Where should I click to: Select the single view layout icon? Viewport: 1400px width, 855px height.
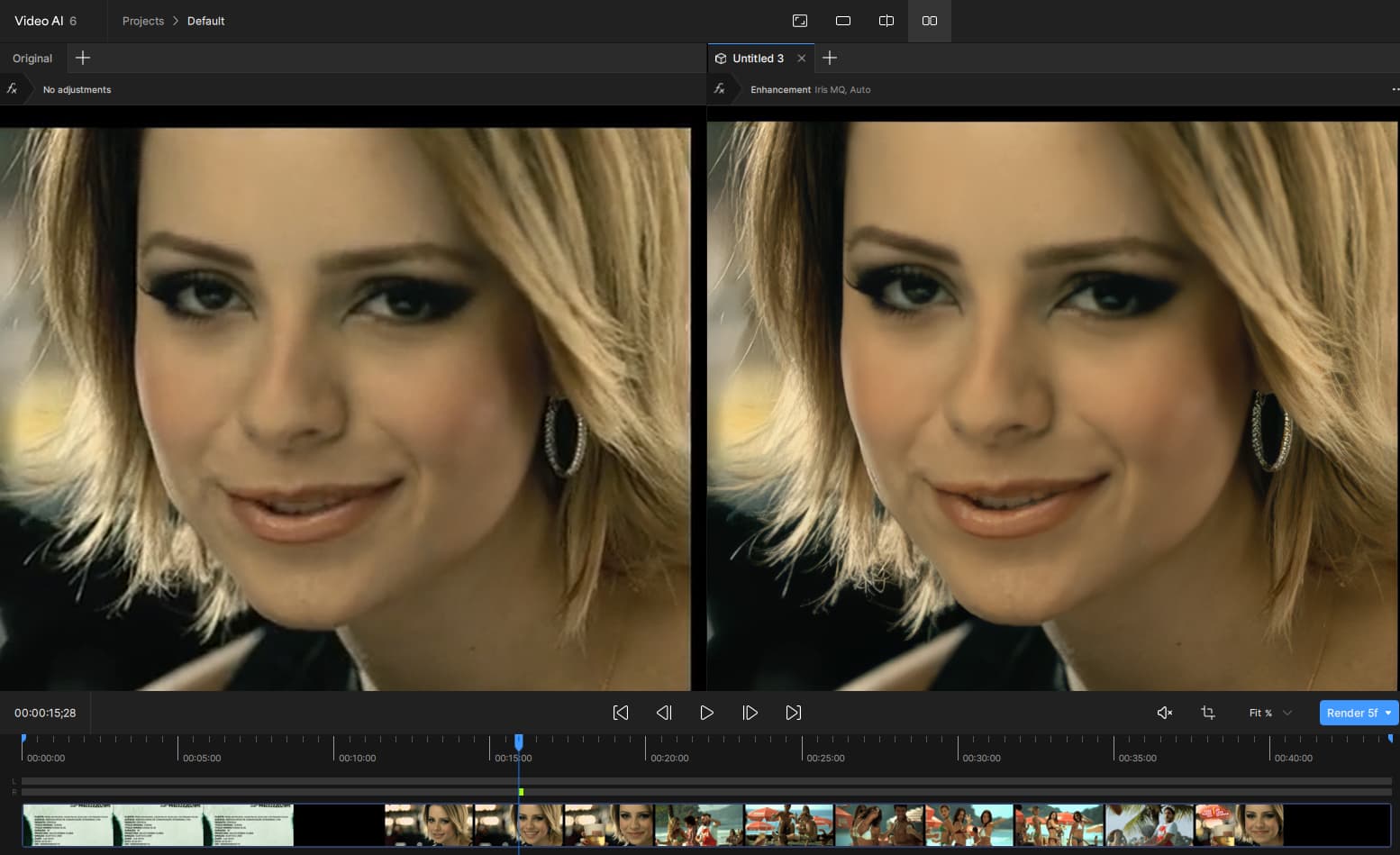[843, 21]
